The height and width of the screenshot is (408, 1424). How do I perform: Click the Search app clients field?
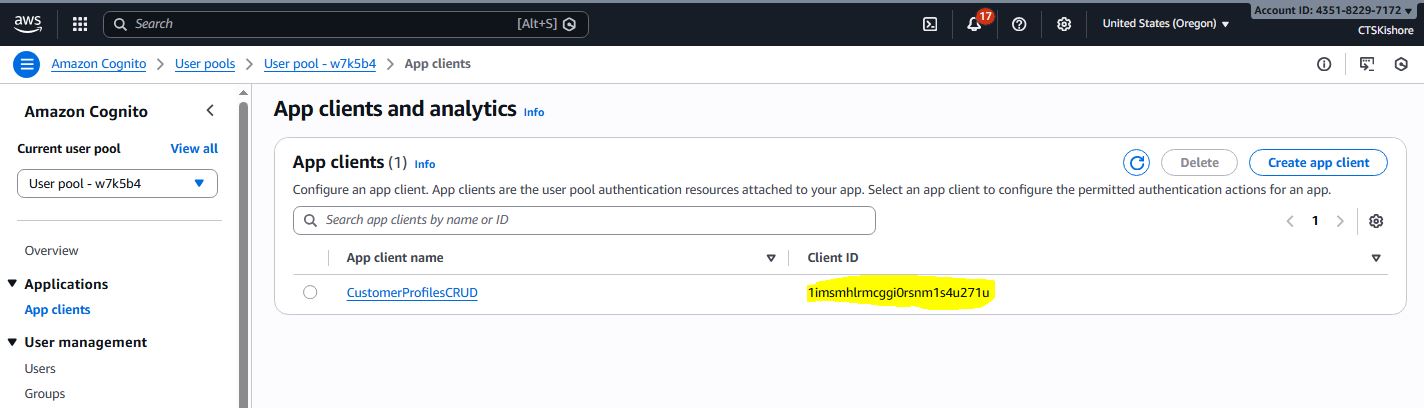[584, 220]
